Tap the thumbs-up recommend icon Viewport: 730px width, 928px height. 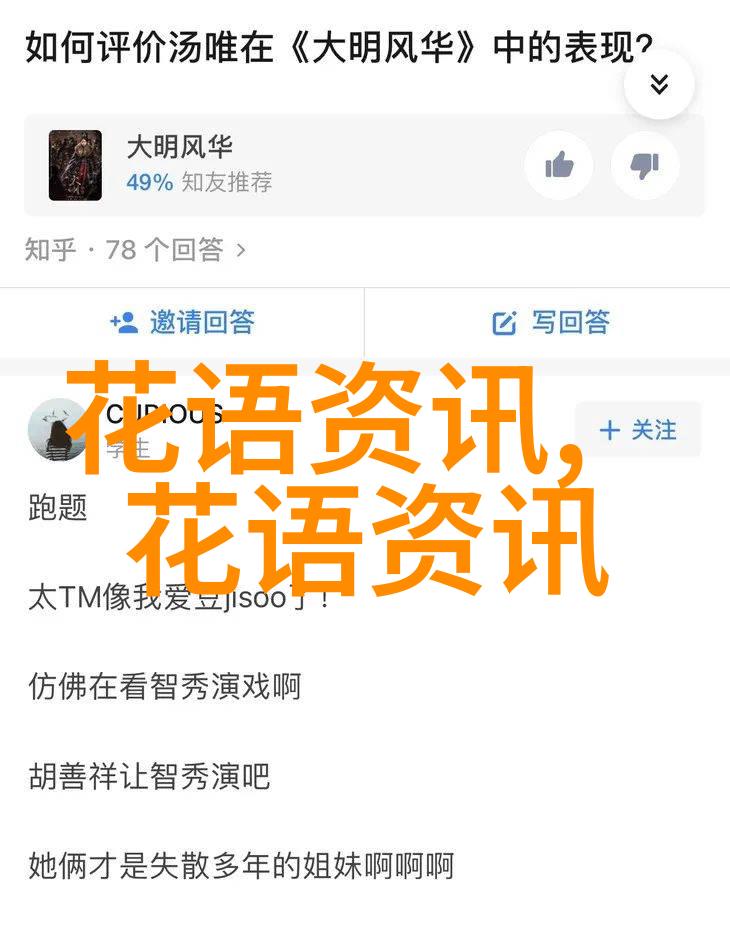click(559, 165)
